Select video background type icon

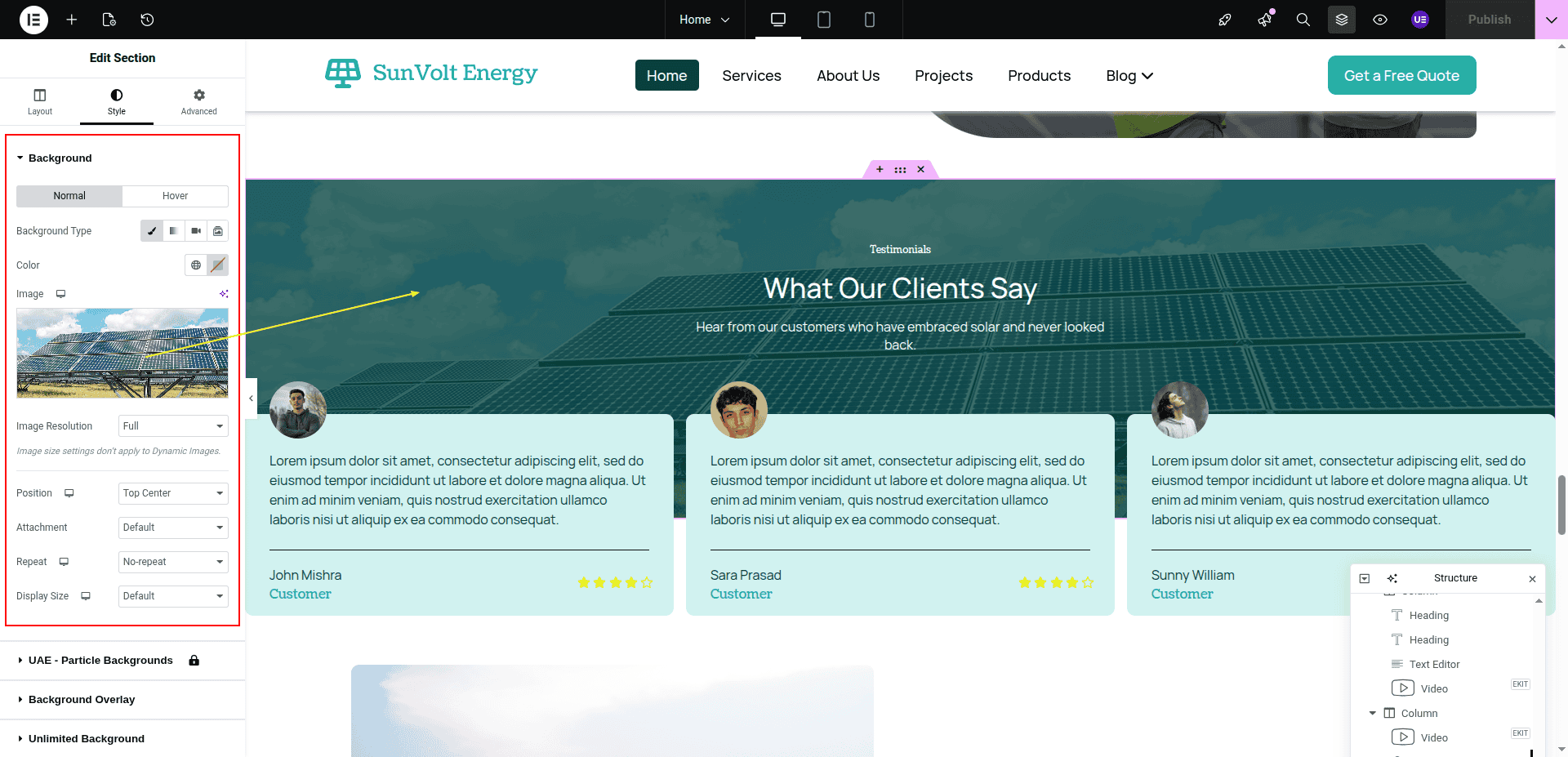[x=196, y=231]
